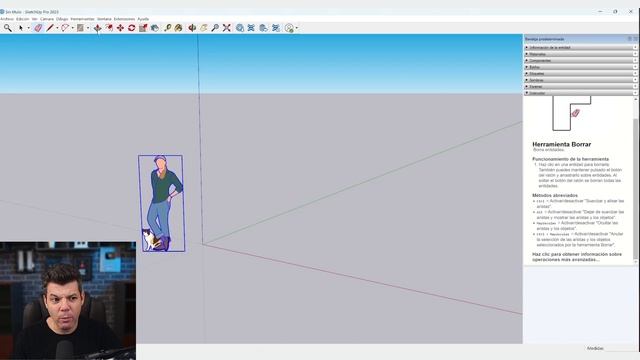This screenshot has height=360, width=640.
Task: Open the Herramientas menu
Action: point(82,19)
